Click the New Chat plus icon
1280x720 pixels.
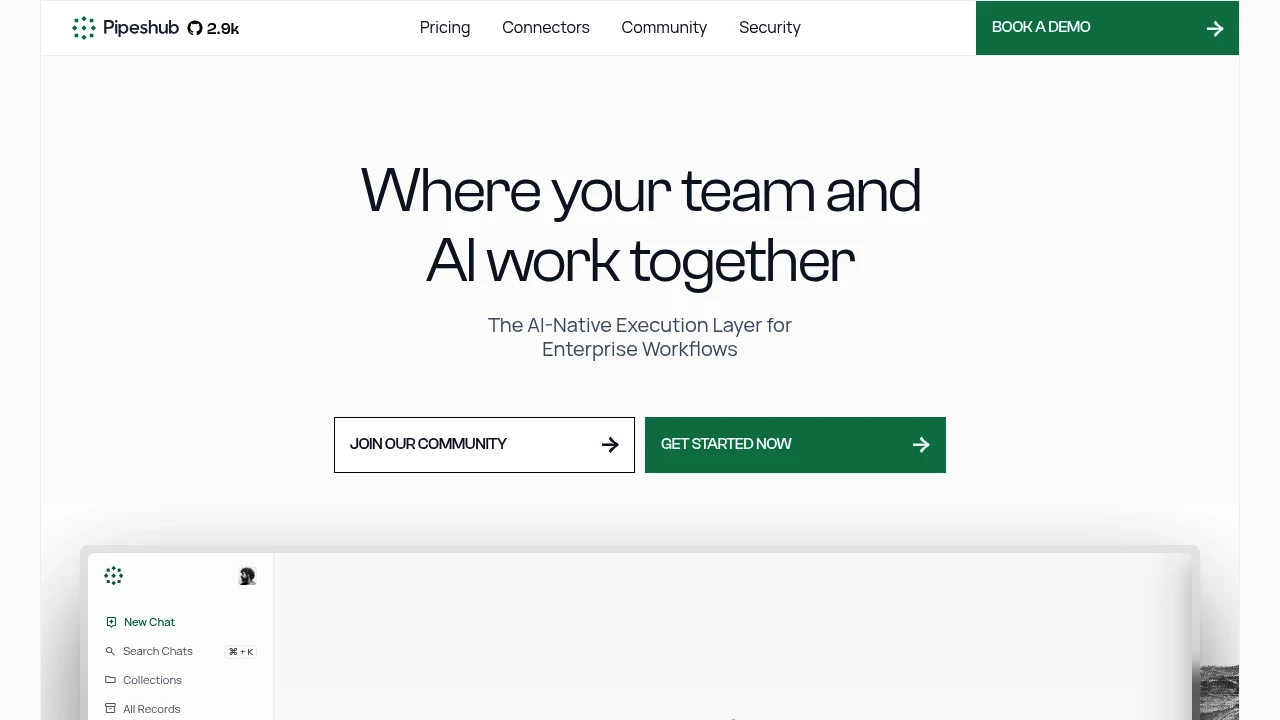[x=111, y=622]
